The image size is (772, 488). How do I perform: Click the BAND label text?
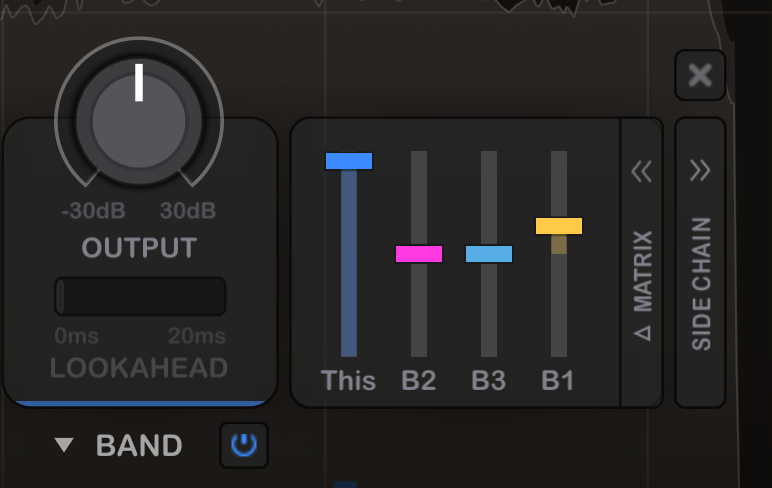(x=139, y=445)
